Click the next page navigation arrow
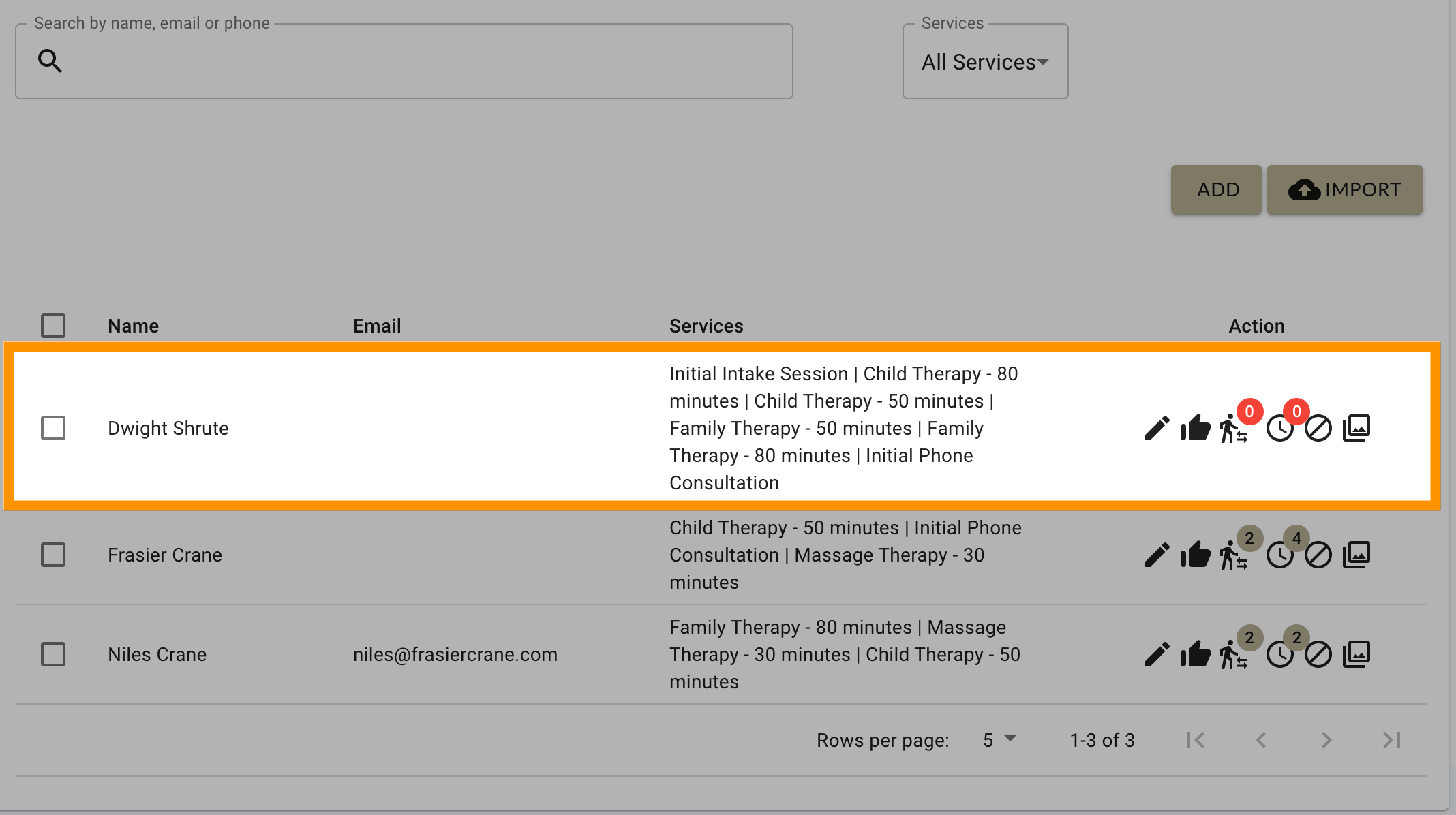1456x815 pixels. click(x=1327, y=740)
